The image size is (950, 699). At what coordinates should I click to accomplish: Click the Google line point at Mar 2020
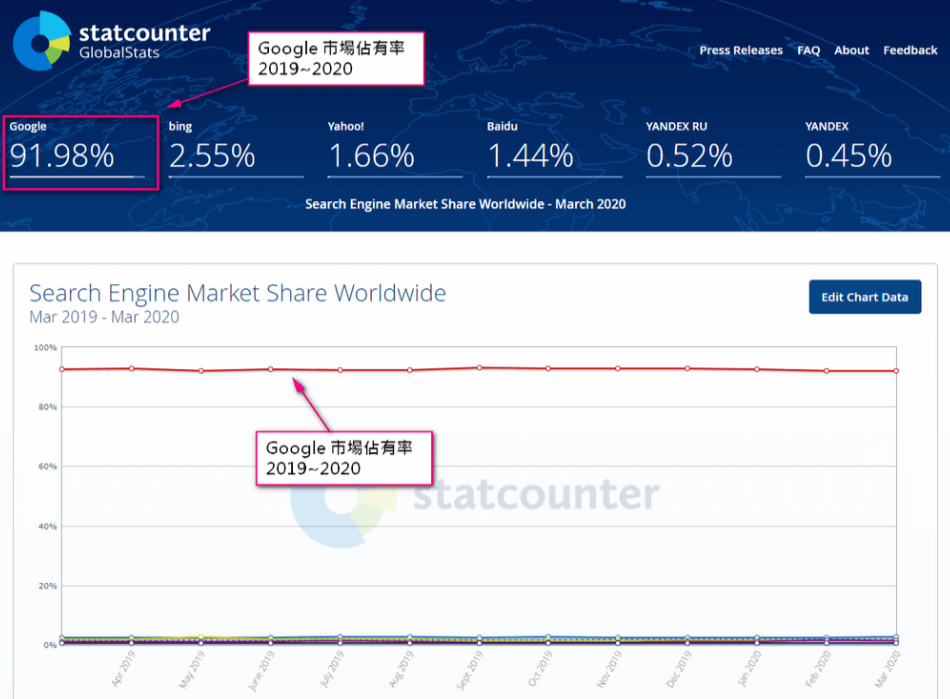pos(896,371)
